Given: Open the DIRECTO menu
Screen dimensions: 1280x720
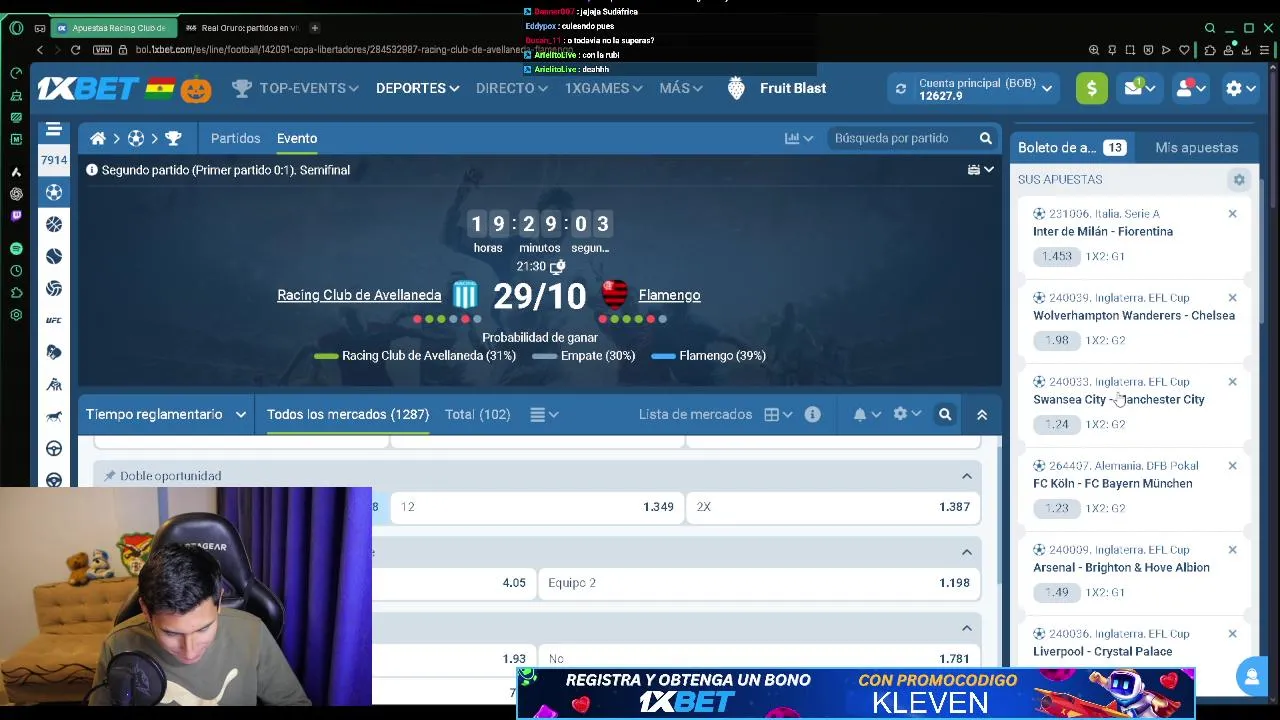Looking at the screenshot, I should [512, 88].
